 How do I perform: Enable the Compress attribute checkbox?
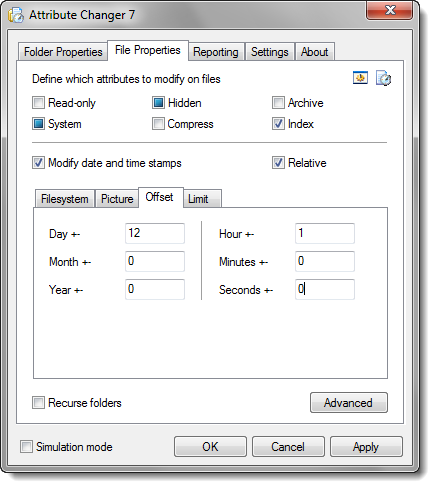158,124
